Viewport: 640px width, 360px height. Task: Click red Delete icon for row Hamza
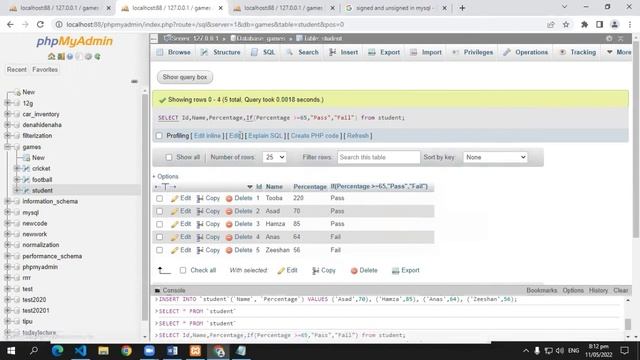pyautogui.click(x=229, y=224)
